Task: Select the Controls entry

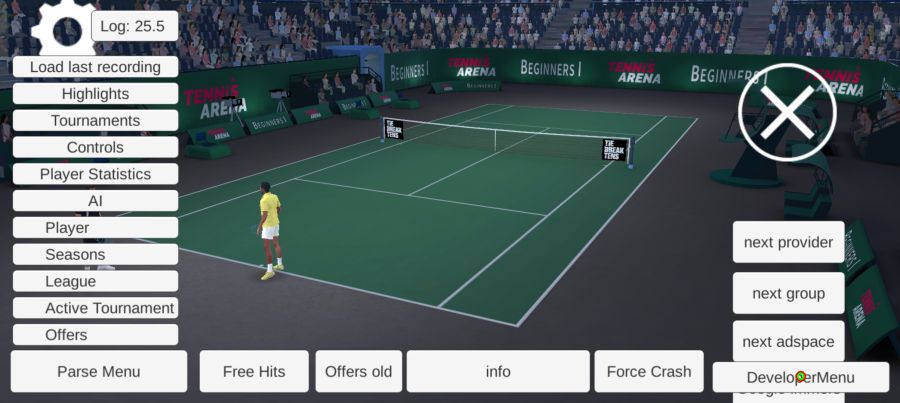Action: (95, 148)
